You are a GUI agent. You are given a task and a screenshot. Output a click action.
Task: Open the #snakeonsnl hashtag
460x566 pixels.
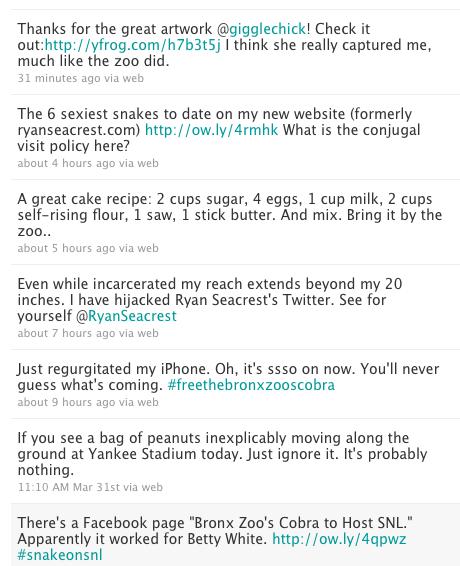[60, 555]
